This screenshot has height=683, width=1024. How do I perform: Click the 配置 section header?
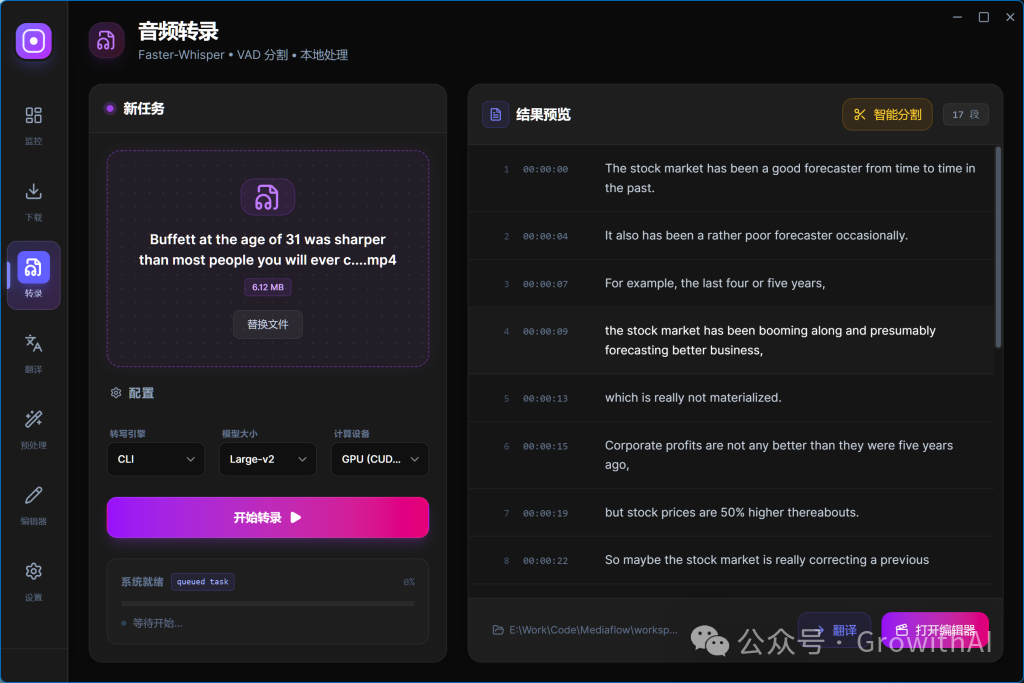click(132, 393)
